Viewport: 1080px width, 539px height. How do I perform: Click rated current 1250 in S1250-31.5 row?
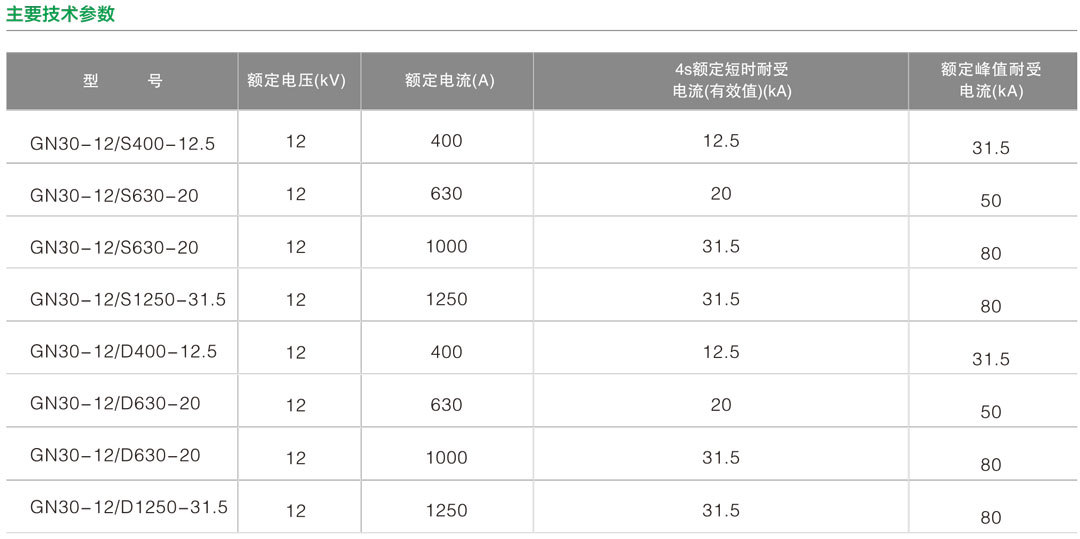[446, 299]
